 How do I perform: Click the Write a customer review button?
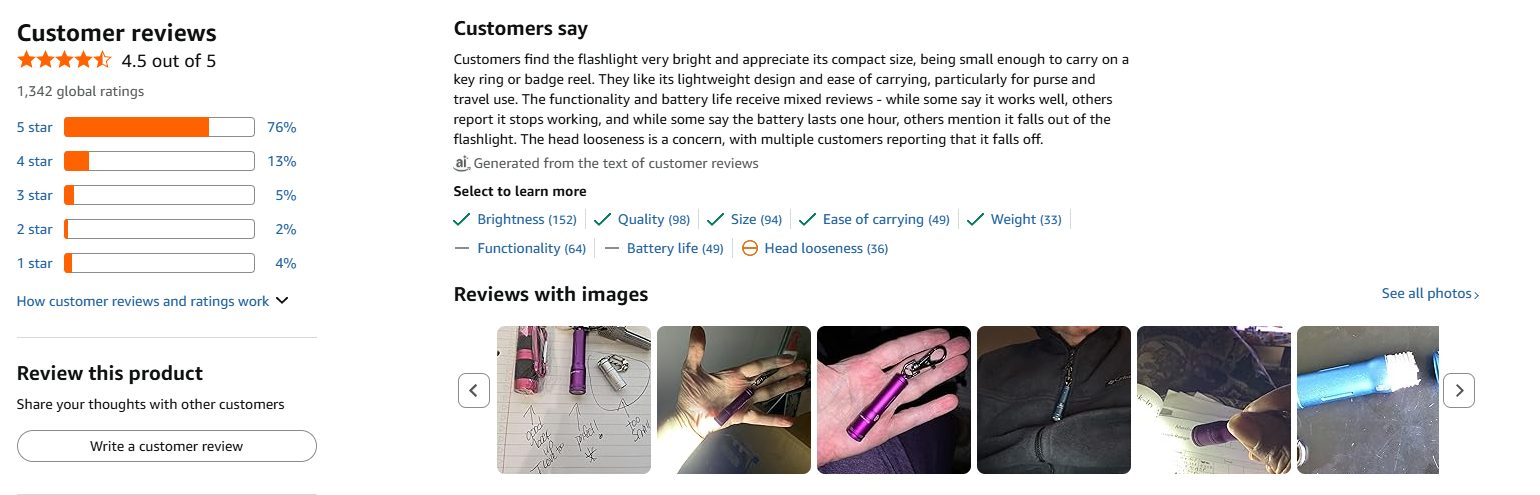167,446
